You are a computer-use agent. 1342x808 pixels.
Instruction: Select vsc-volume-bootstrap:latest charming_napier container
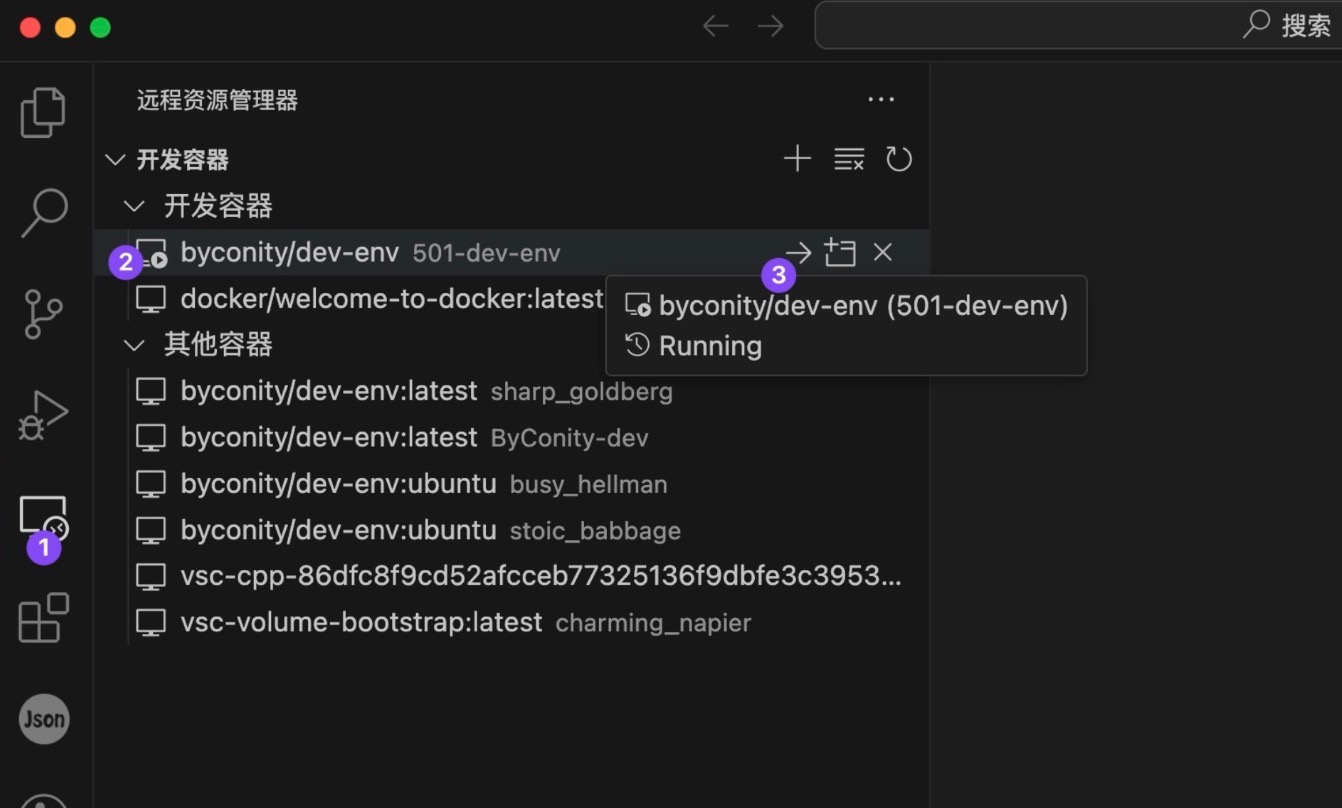pos(511,622)
